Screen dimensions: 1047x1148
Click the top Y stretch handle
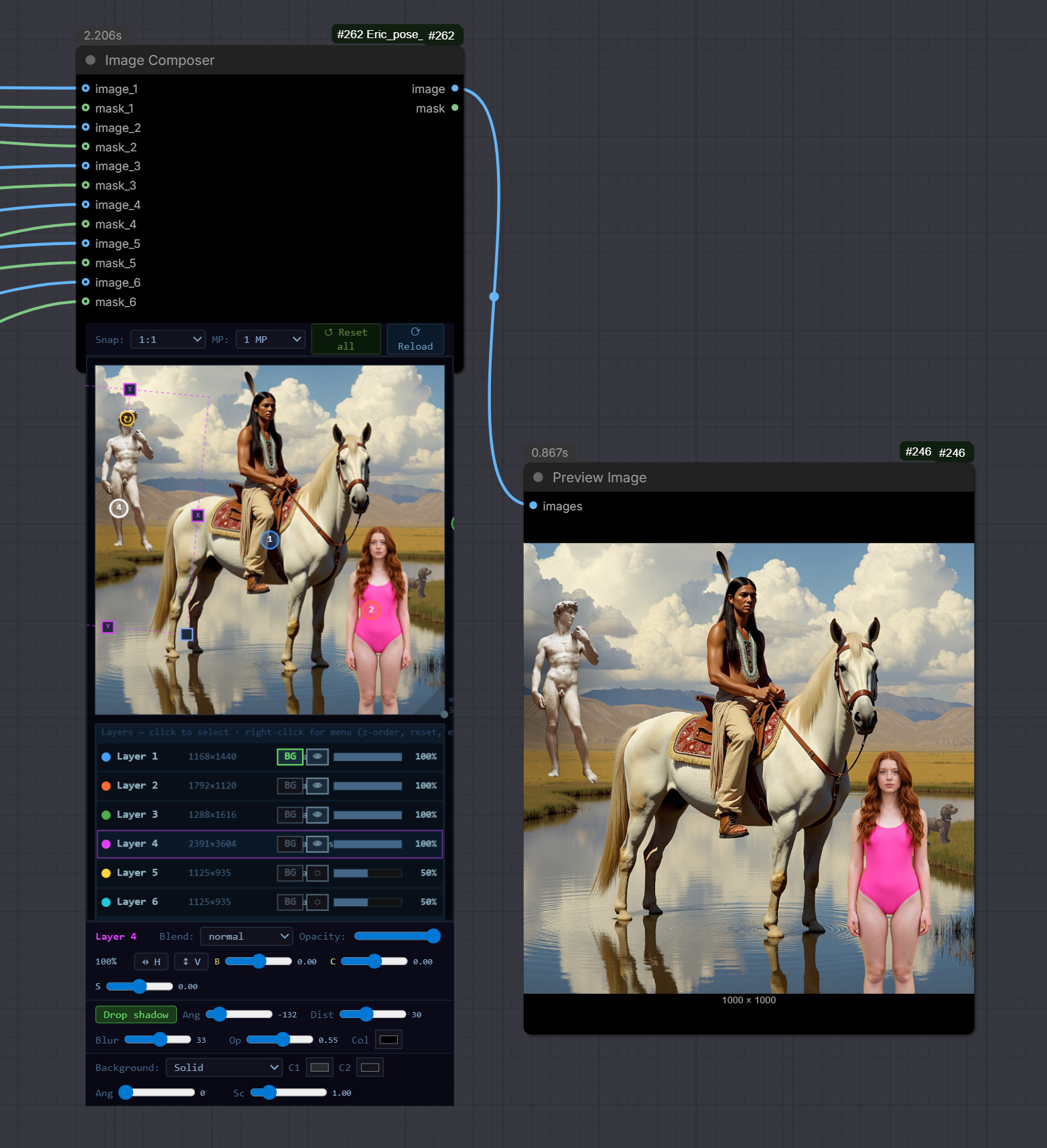click(130, 389)
